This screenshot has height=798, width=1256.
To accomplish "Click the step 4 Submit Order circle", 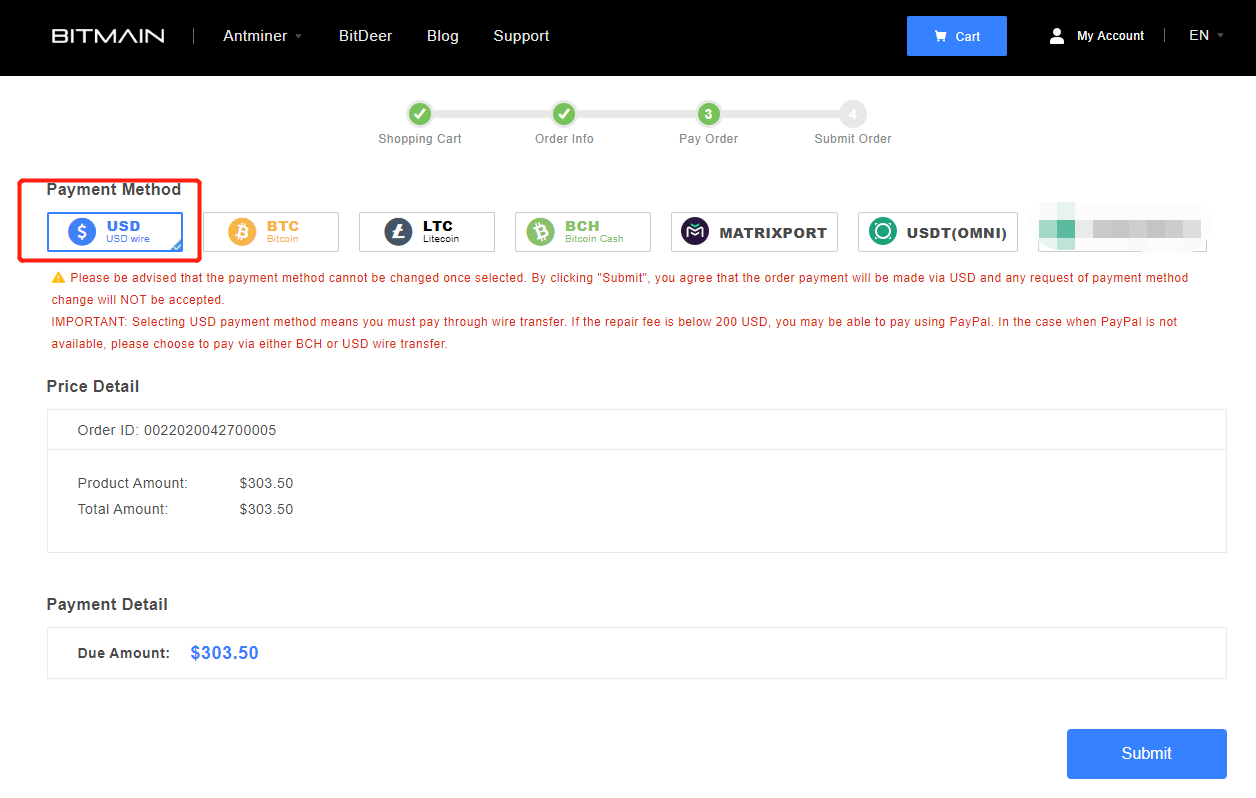I will click(x=853, y=114).
